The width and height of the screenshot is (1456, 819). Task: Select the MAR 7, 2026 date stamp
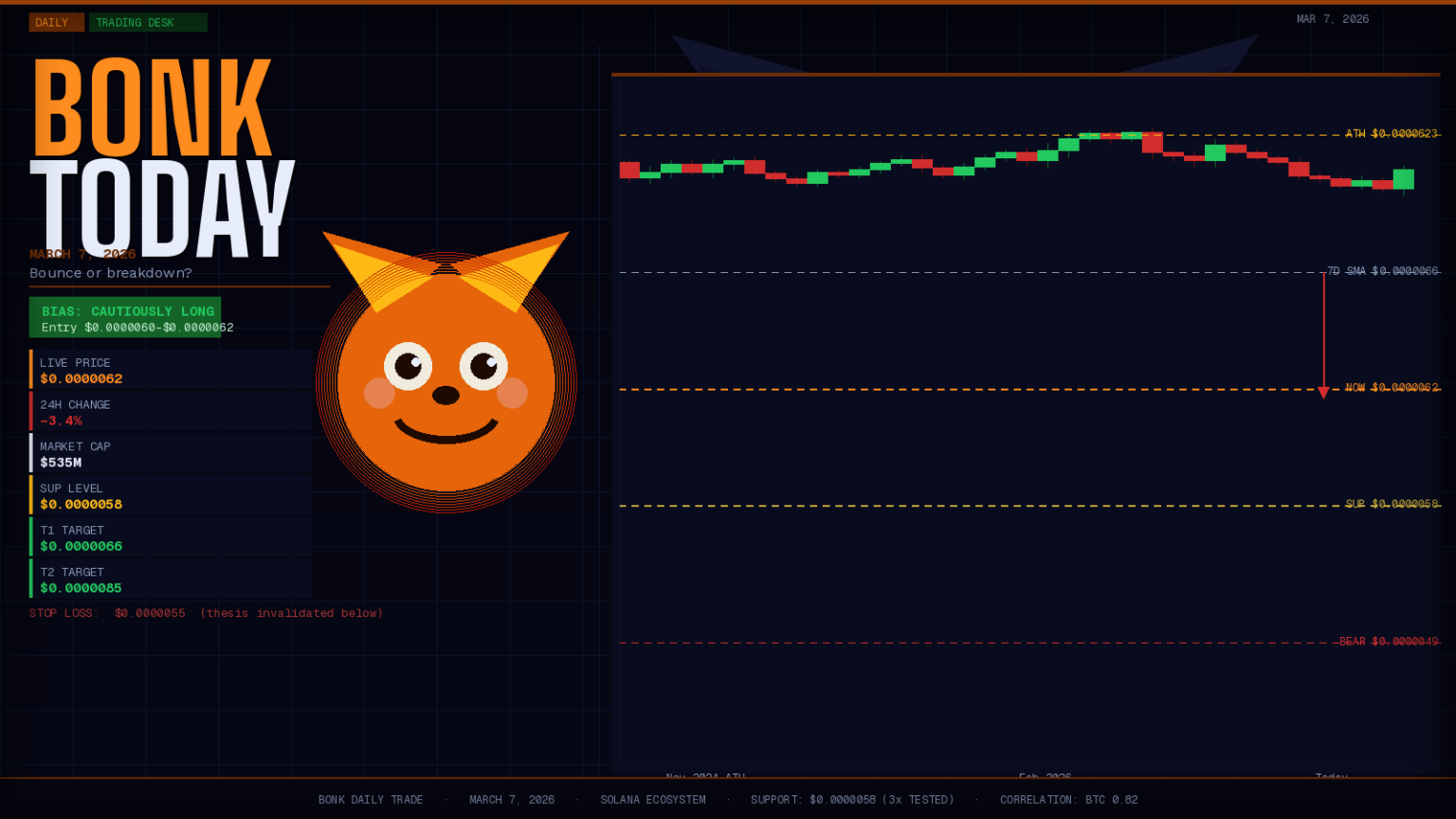coord(1332,18)
